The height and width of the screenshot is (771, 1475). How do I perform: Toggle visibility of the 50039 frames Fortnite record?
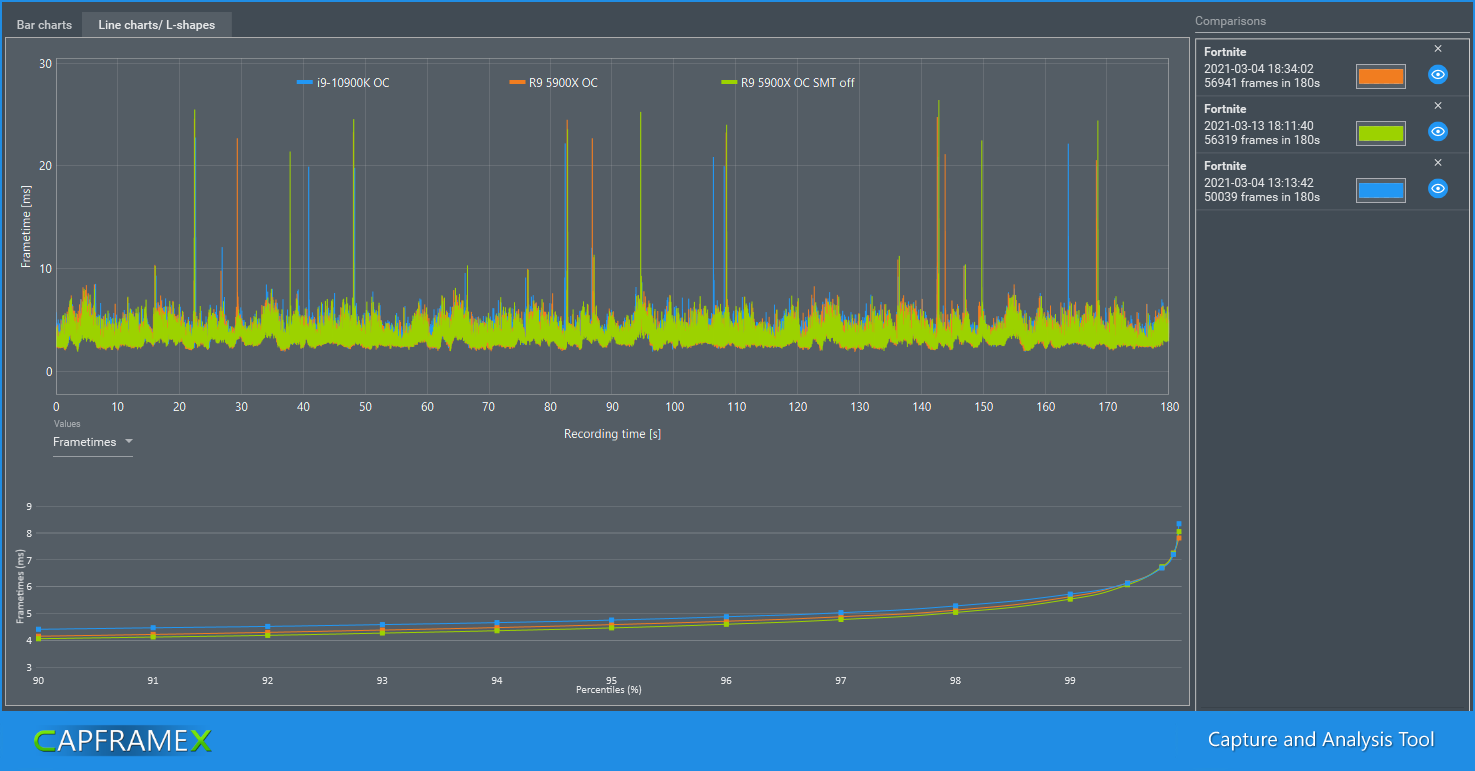coord(1437,189)
